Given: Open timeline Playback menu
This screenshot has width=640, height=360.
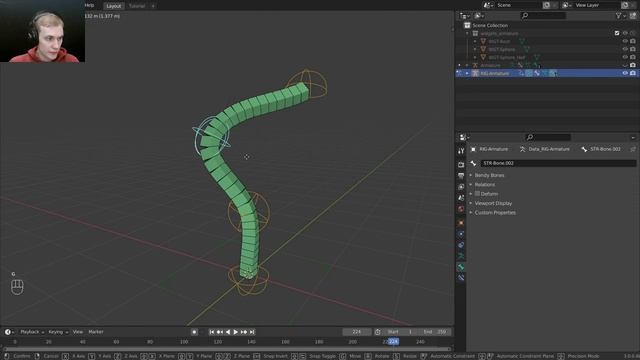Looking at the screenshot, I should [x=32, y=332].
